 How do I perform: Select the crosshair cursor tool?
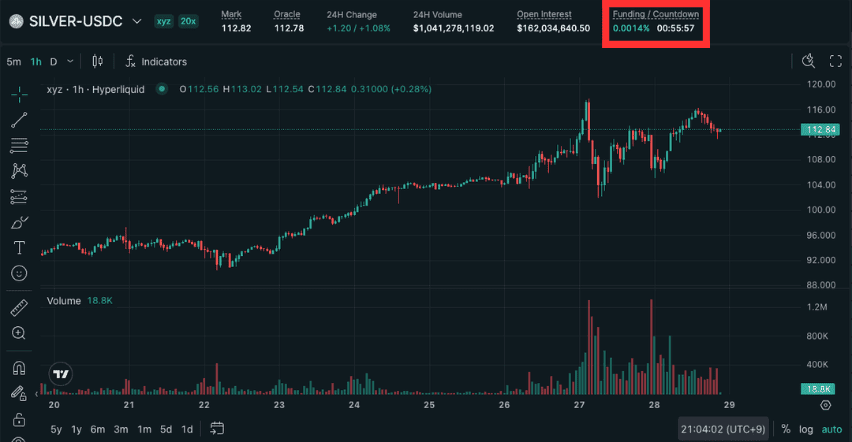click(x=19, y=93)
